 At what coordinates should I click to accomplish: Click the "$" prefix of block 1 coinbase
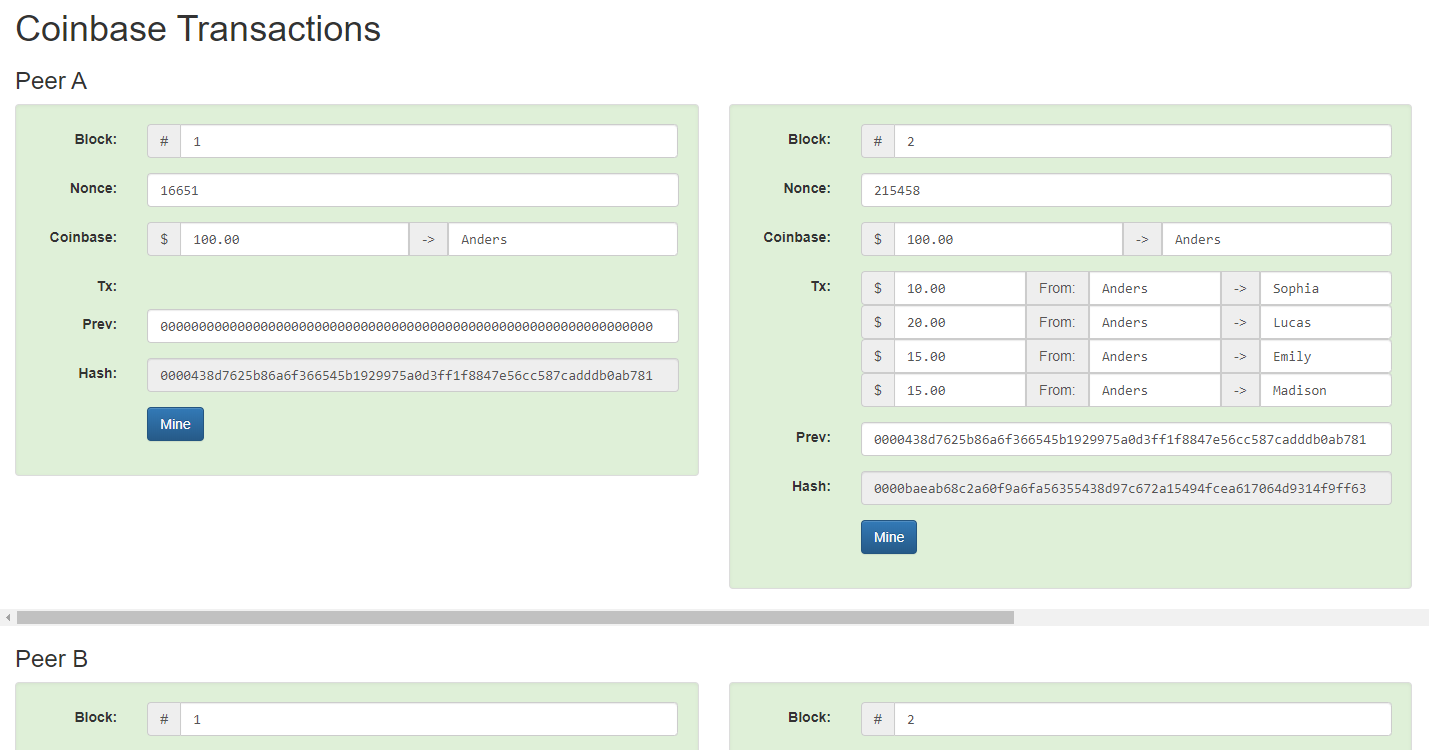click(x=164, y=239)
